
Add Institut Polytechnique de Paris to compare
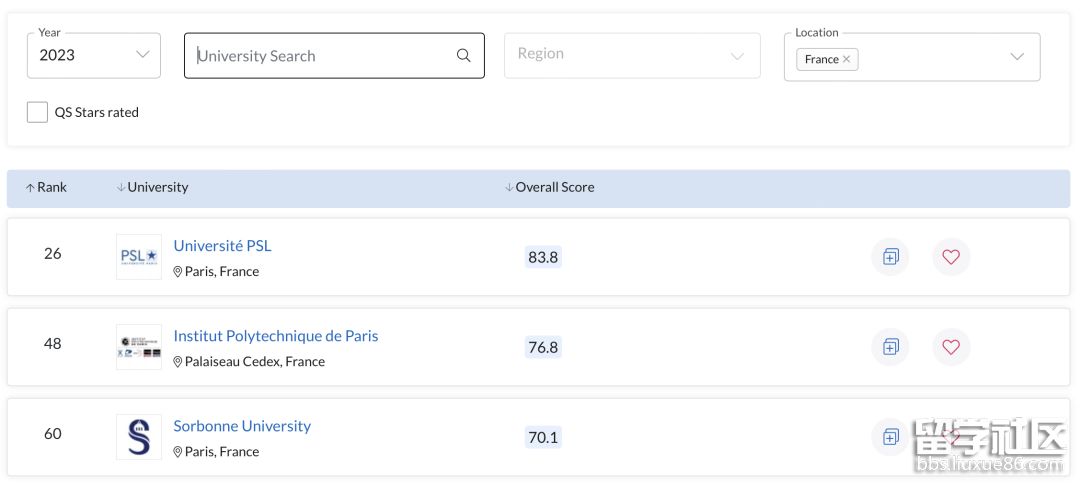point(890,347)
